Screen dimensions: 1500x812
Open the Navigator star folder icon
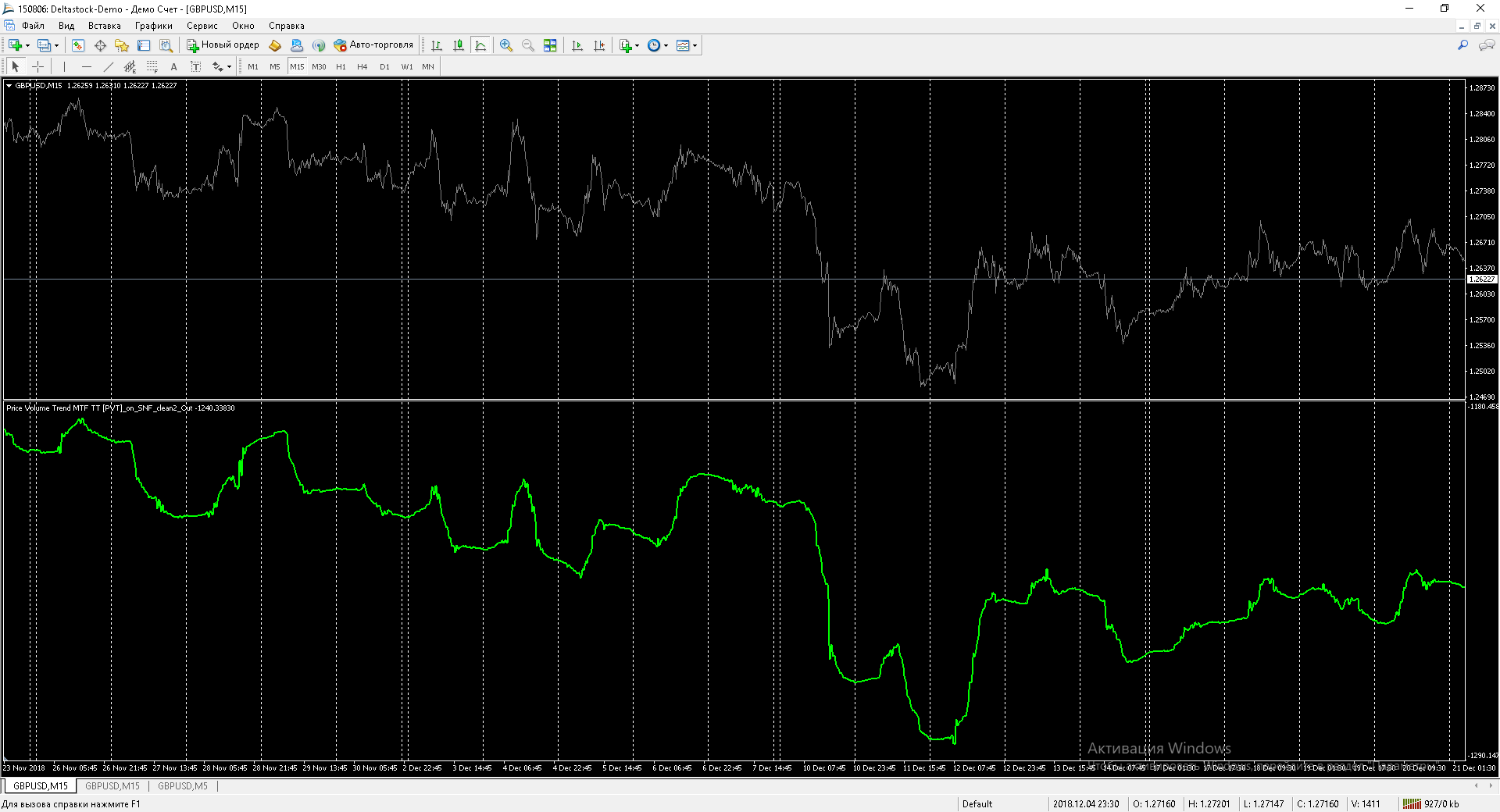122,45
